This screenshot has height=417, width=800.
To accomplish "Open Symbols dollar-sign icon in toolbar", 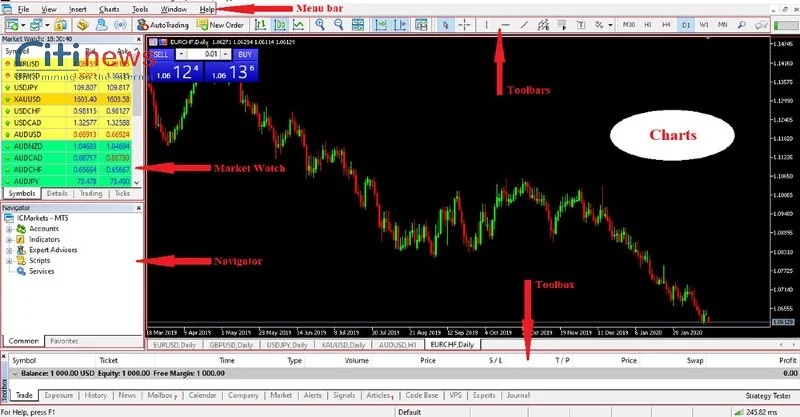I will click(x=61, y=24).
